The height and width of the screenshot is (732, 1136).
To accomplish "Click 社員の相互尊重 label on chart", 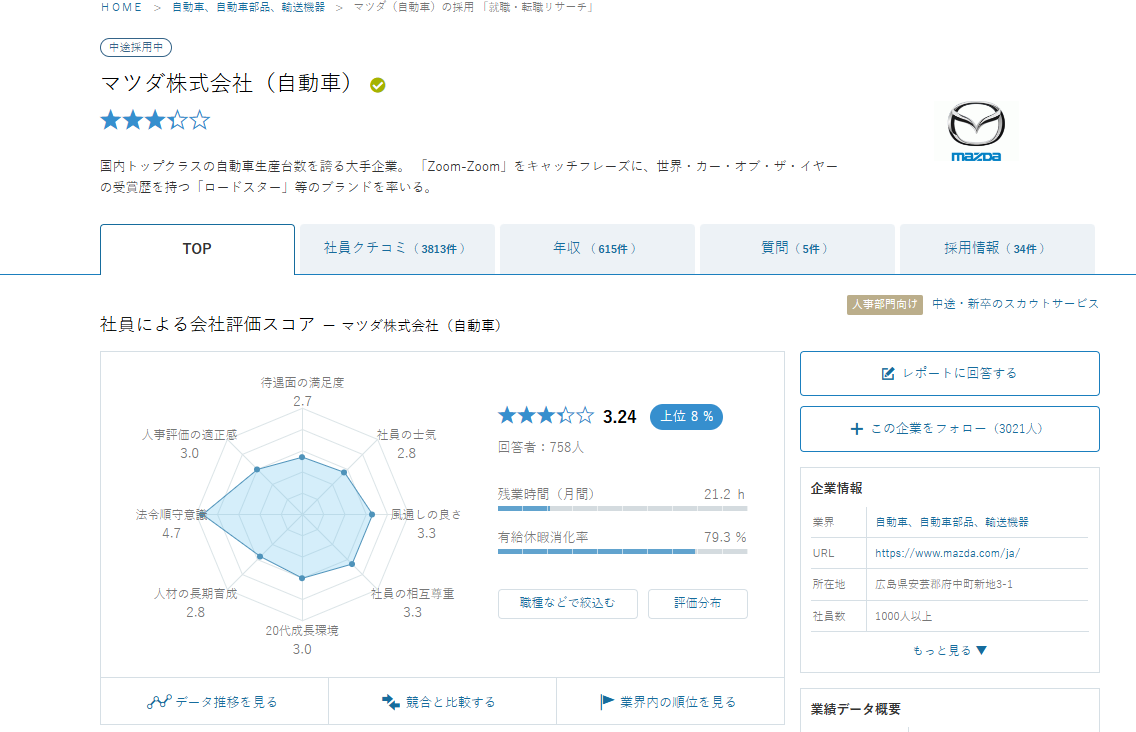I will pyautogui.click(x=412, y=594).
